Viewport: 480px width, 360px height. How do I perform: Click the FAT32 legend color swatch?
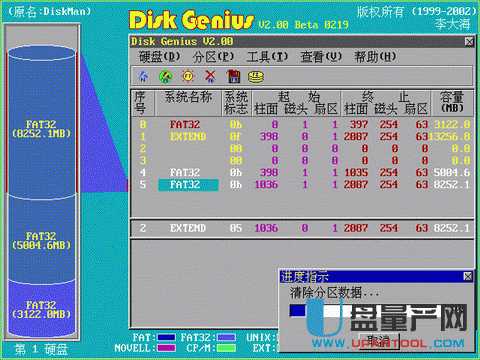[x=227, y=338]
